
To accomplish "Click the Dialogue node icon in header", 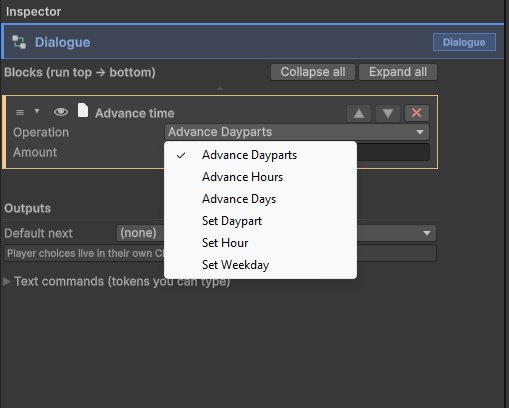I will 19,42.
